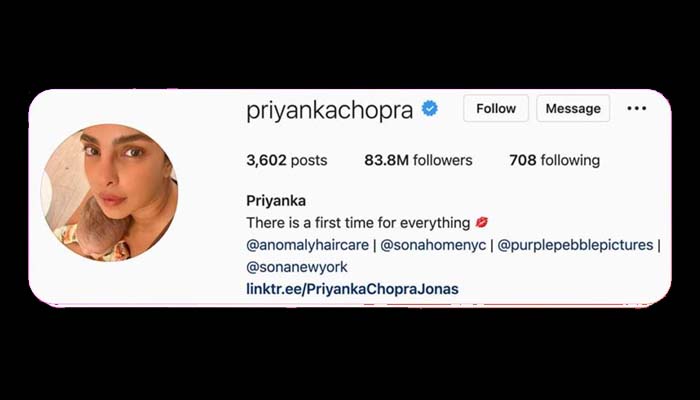Follow the priyankachopra account
Viewport: 700px width, 400px height.
(496, 108)
